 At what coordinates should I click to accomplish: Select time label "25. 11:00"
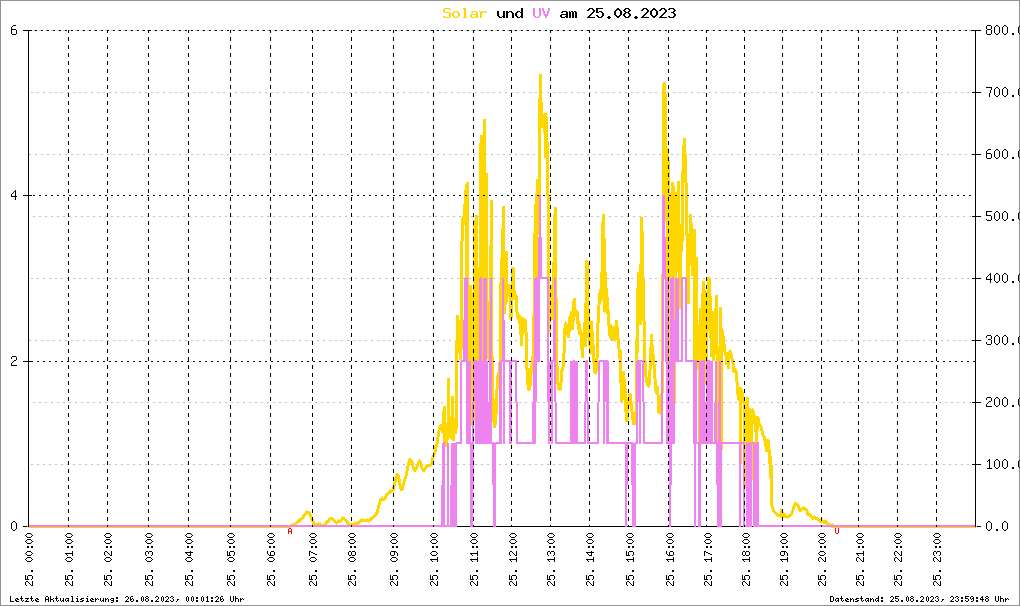(474, 560)
